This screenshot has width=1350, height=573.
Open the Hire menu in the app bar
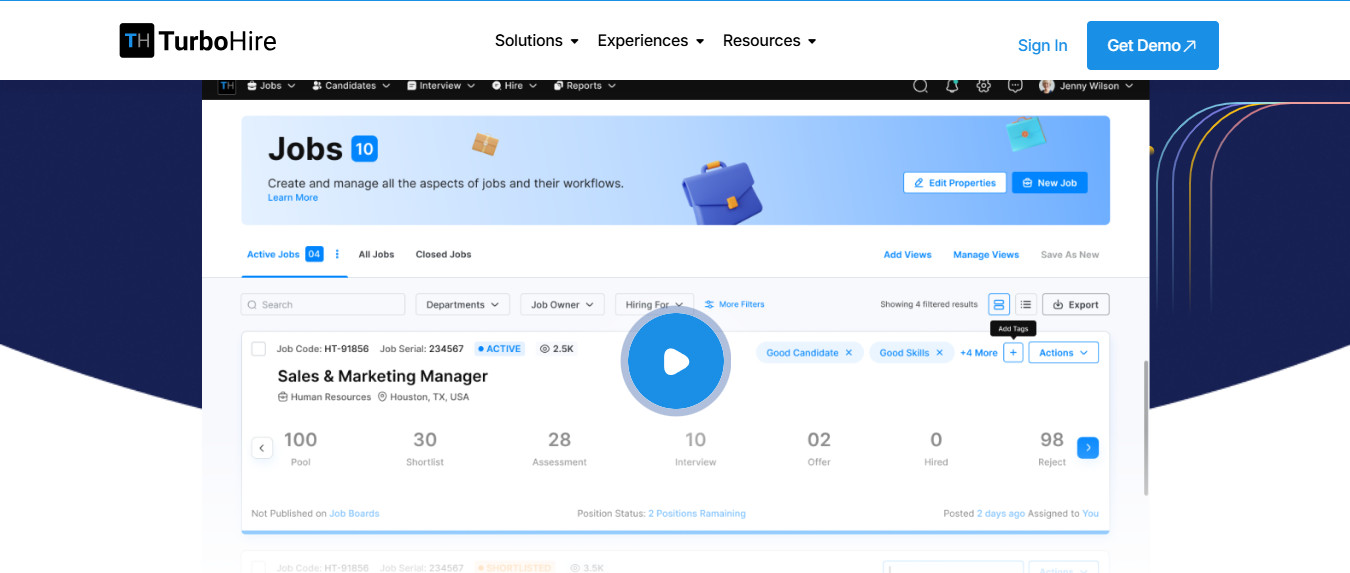coord(515,86)
